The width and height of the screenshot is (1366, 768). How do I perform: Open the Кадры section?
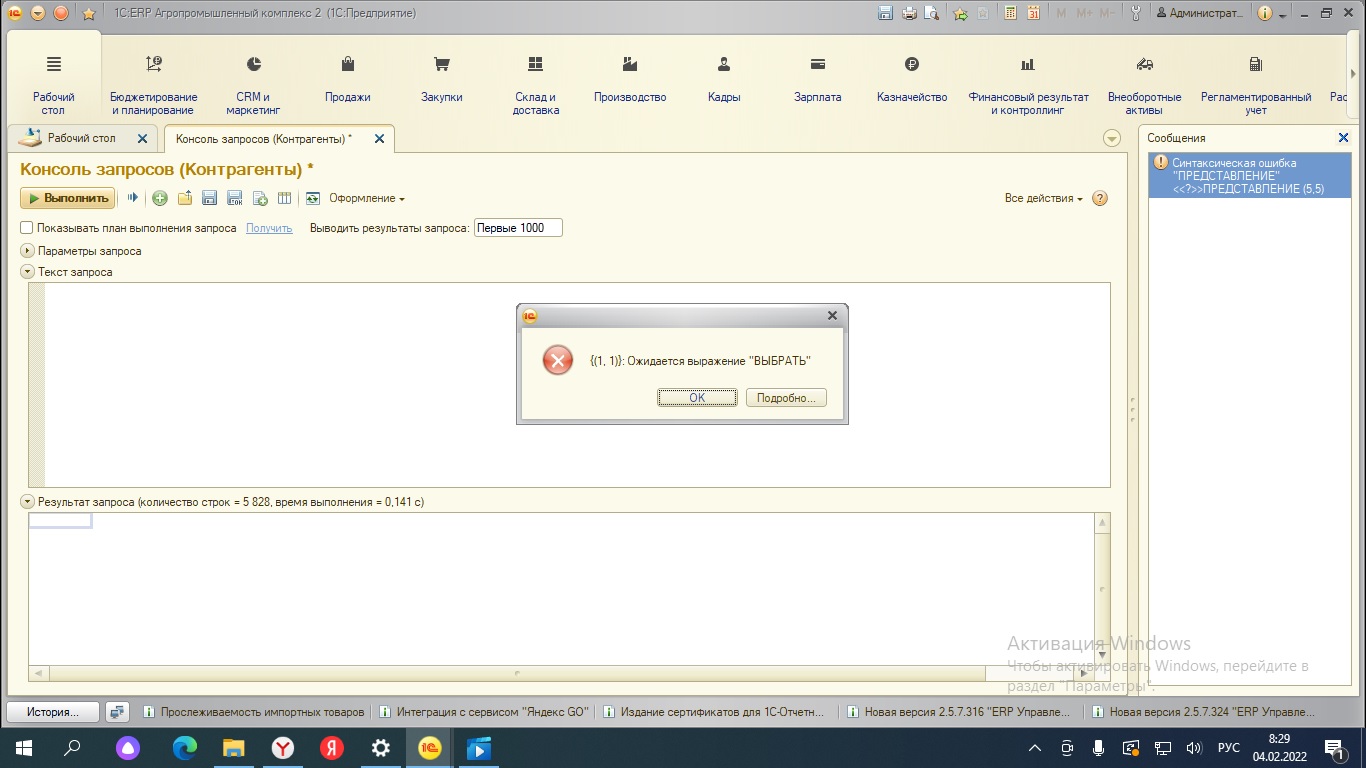(x=724, y=80)
